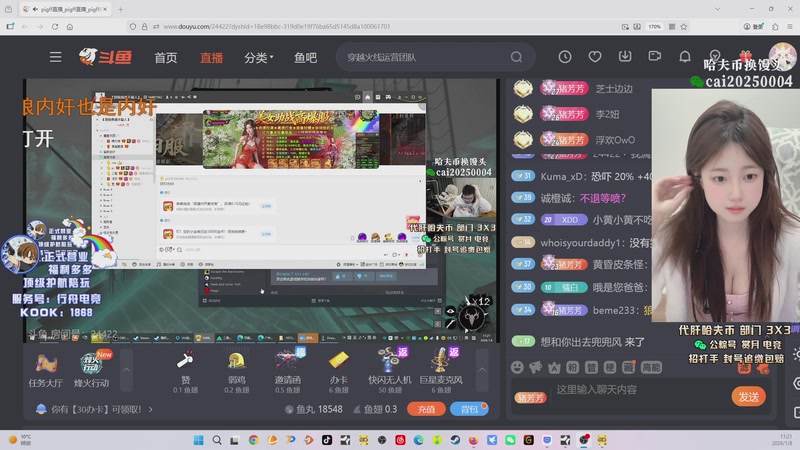The width and height of the screenshot is (800, 450).
Task: Open TikTok from the taskbar
Action: coord(327,440)
